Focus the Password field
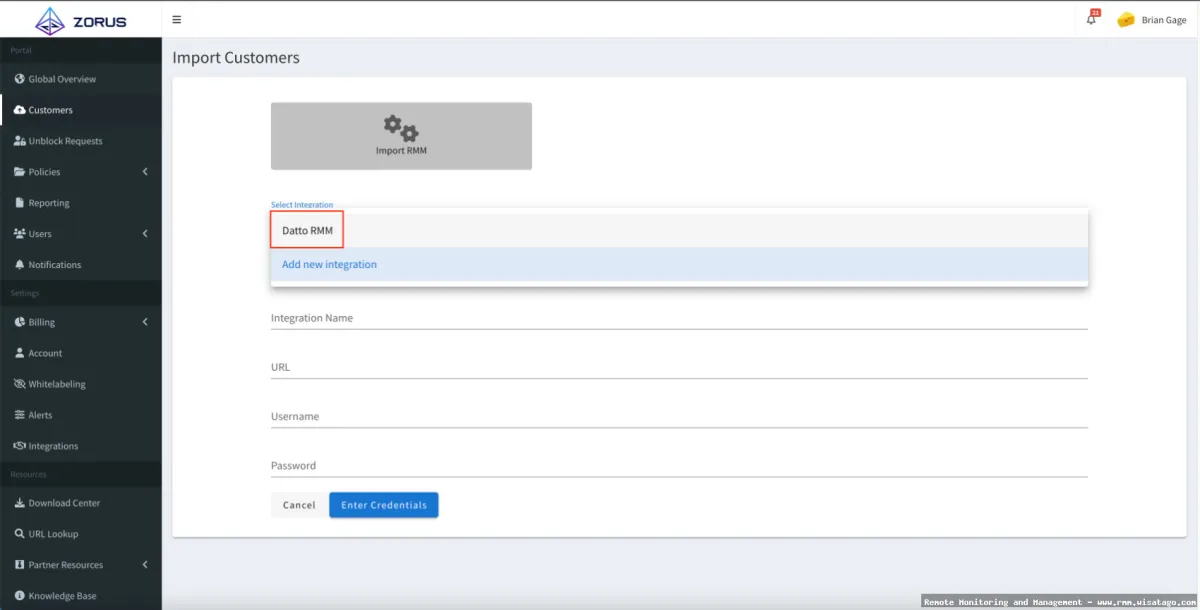Screen dimensions: 1200x610 click(679, 465)
